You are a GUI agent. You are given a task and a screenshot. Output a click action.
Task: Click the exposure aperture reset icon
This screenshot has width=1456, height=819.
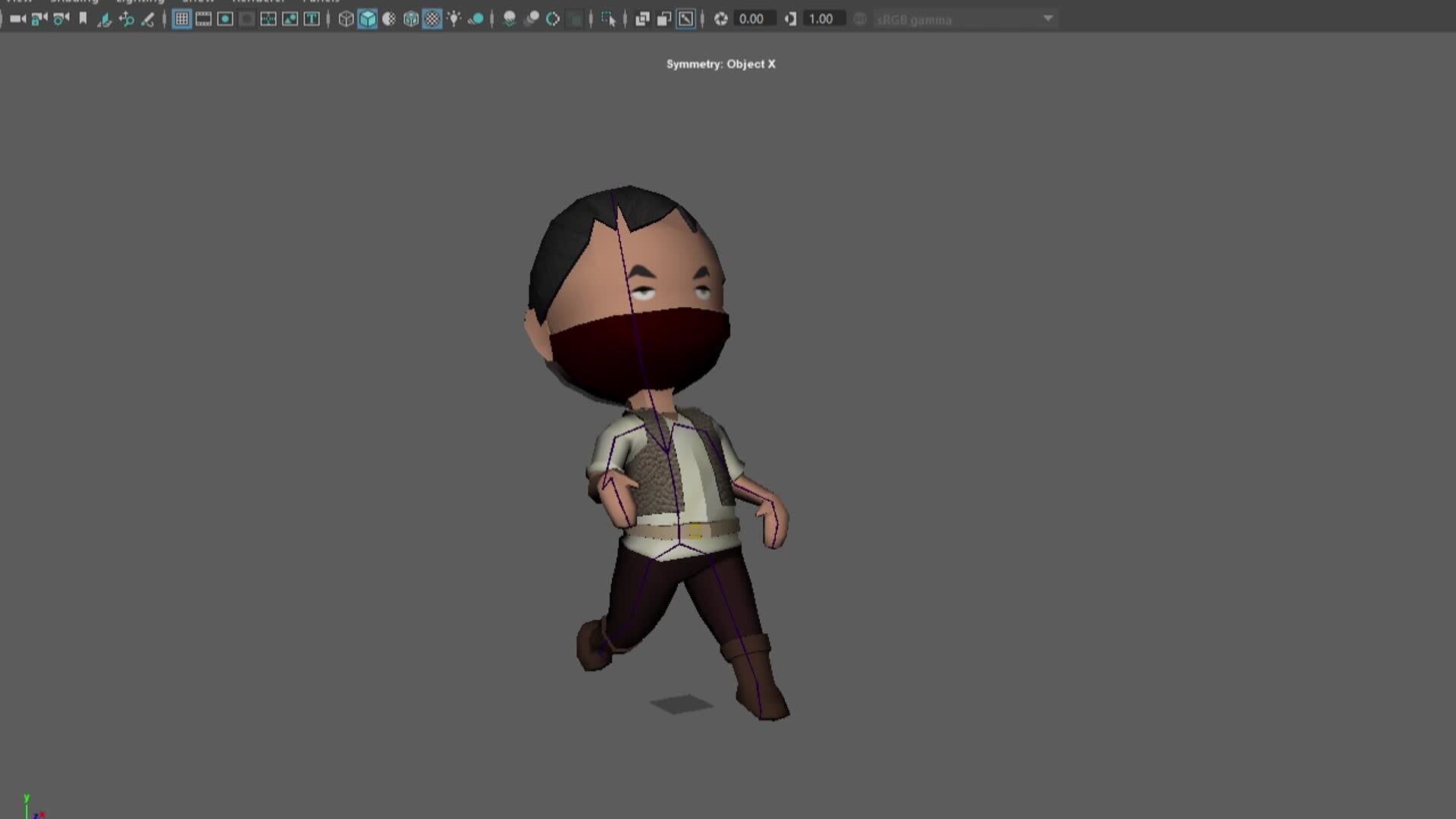721,19
